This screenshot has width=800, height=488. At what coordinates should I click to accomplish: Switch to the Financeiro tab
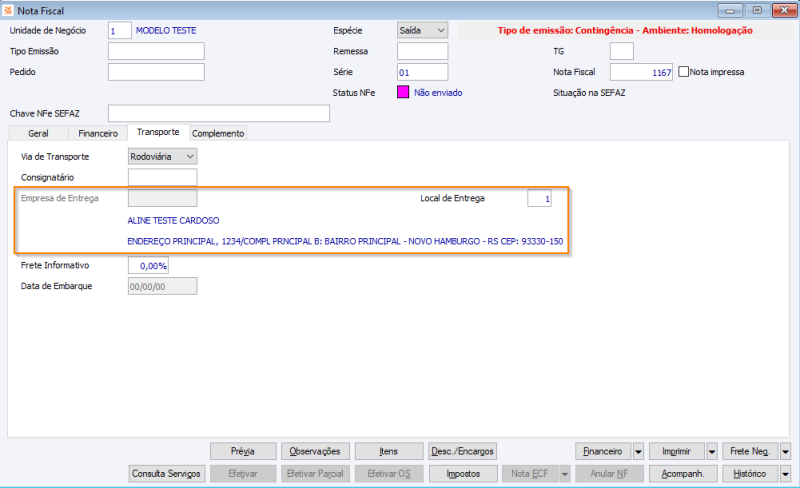pyautogui.click(x=98, y=133)
